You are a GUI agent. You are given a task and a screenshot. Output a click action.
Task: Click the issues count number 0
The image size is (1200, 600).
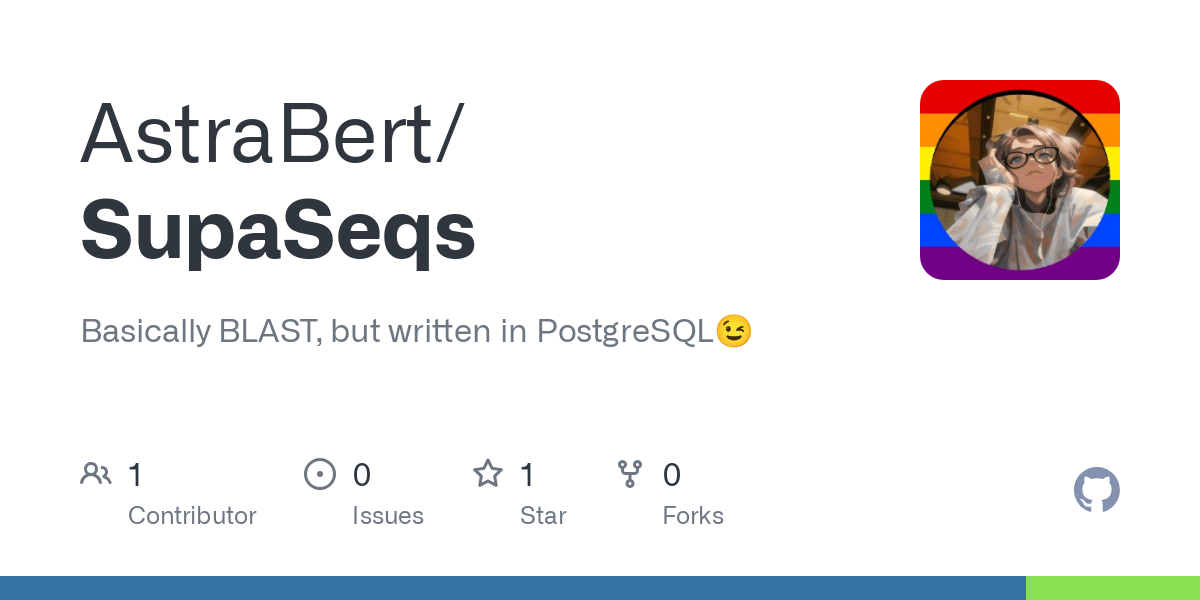(362, 475)
